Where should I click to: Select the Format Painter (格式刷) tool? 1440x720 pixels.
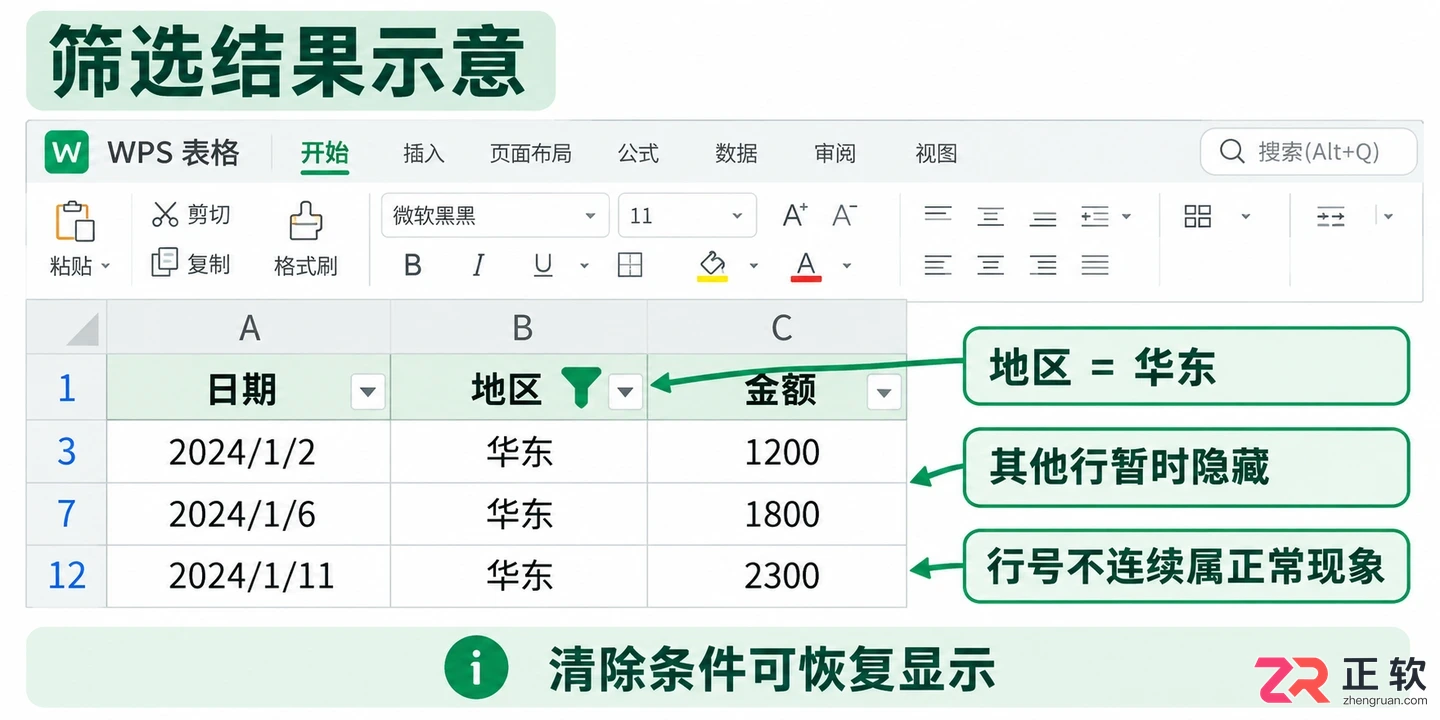(x=305, y=240)
